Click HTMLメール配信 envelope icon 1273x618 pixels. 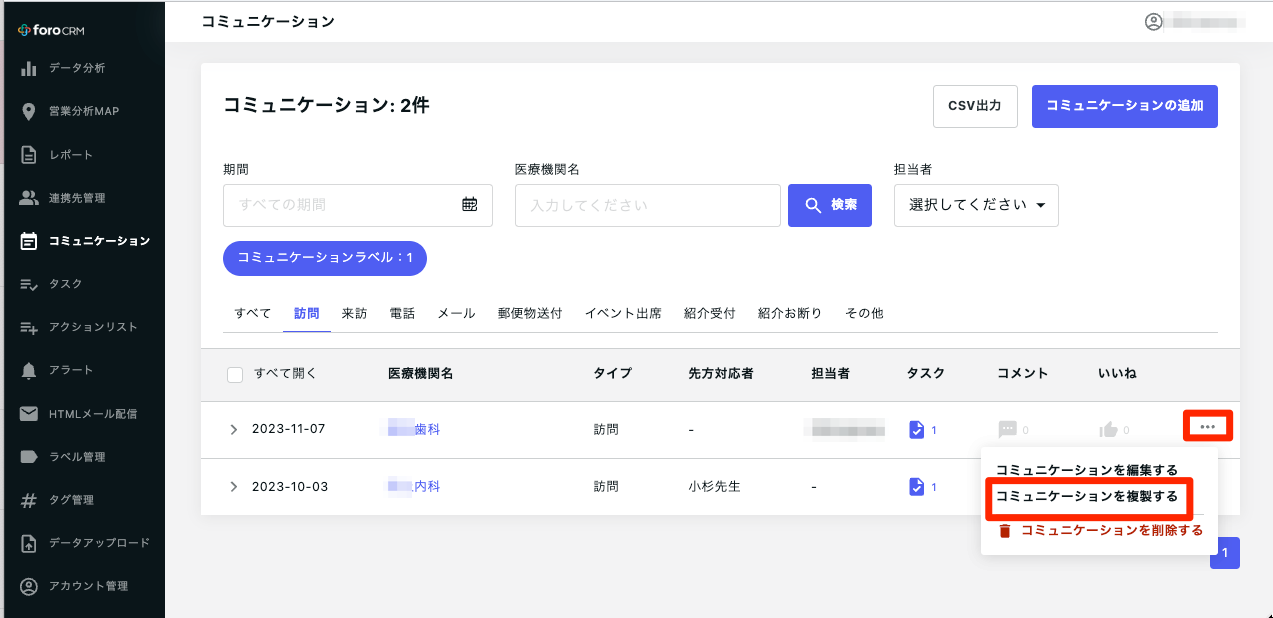click(x=29, y=414)
